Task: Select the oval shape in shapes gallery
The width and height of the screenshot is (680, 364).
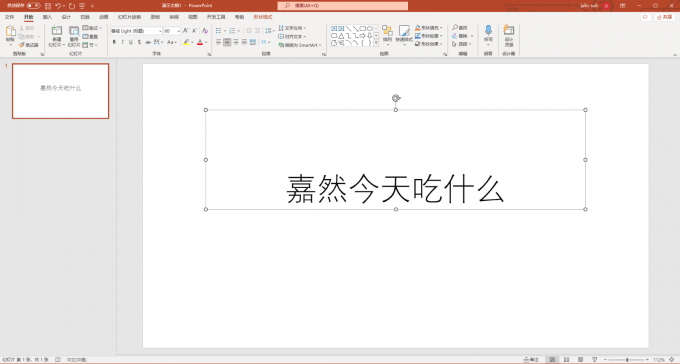Action: [369, 28]
